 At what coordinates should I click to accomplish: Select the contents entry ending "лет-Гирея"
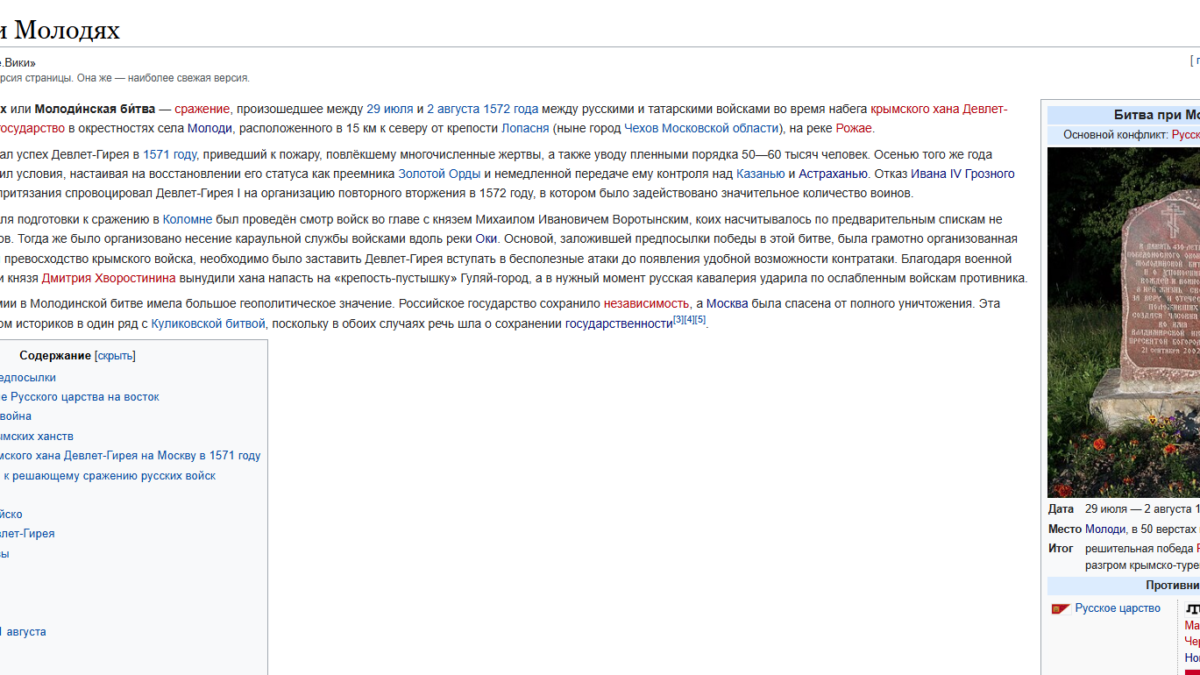27,533
